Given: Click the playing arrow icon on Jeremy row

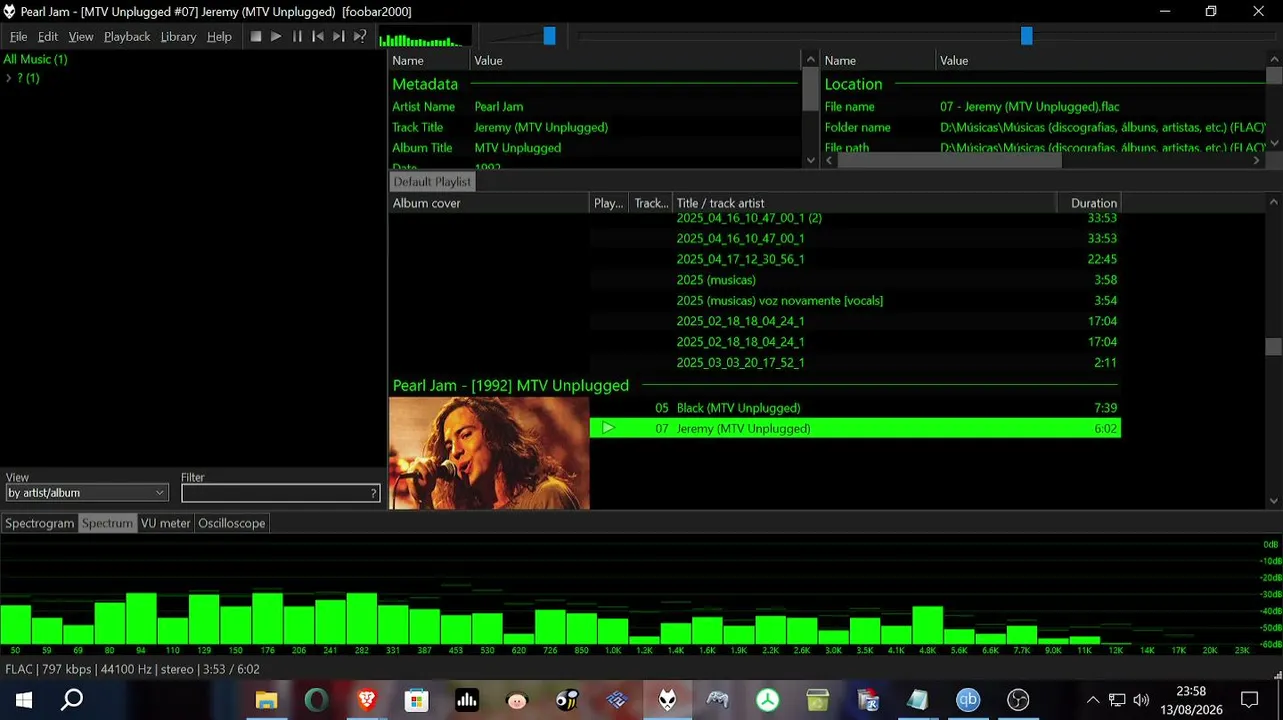Looking at the screenshot, I should 607,428.
